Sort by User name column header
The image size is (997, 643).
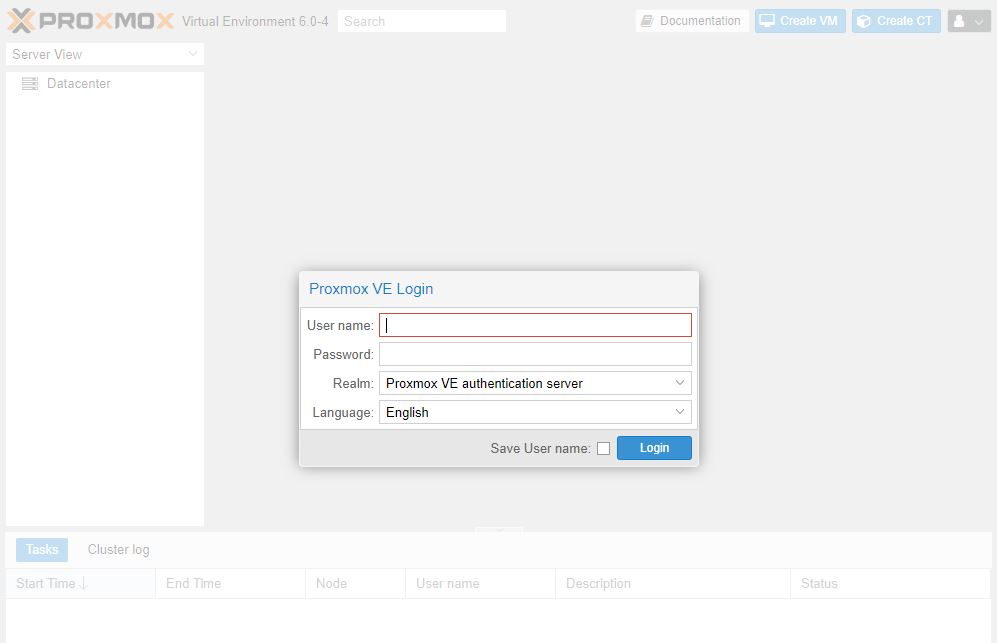(480, 583)
